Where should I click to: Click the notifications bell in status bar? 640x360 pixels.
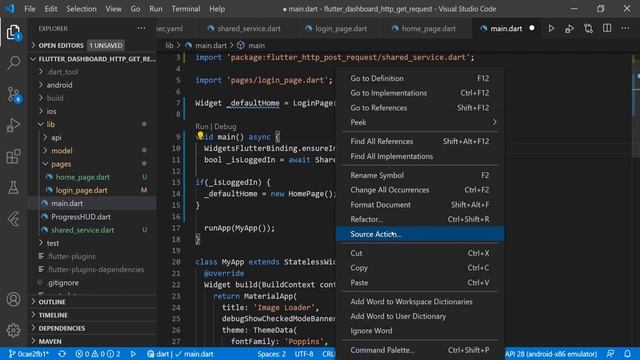[x=627, y=354]
